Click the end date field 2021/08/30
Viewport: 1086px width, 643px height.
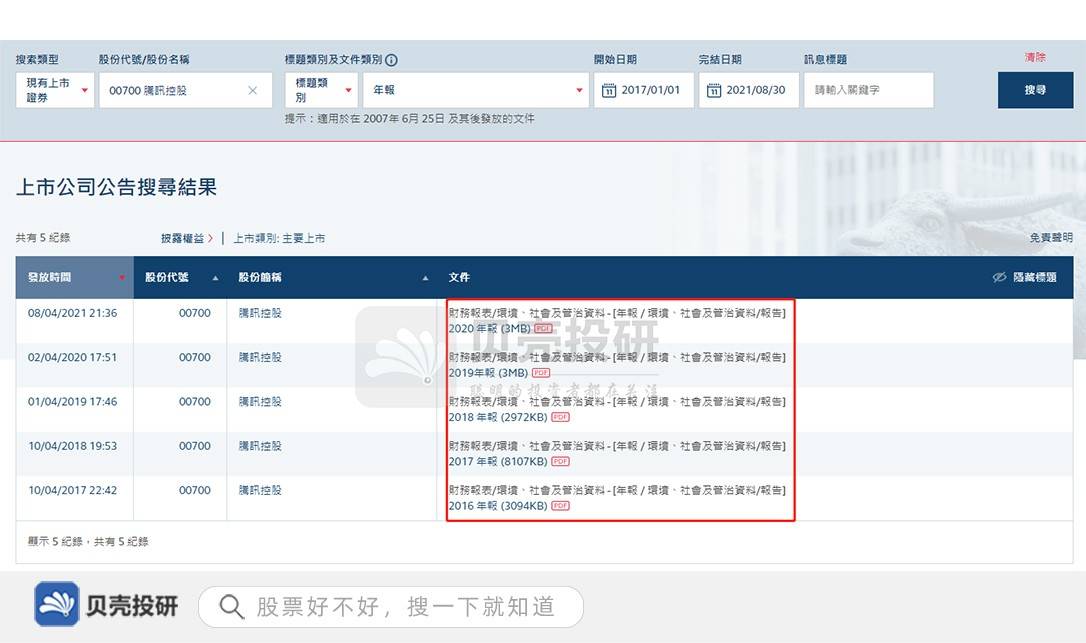pos(749,90)
